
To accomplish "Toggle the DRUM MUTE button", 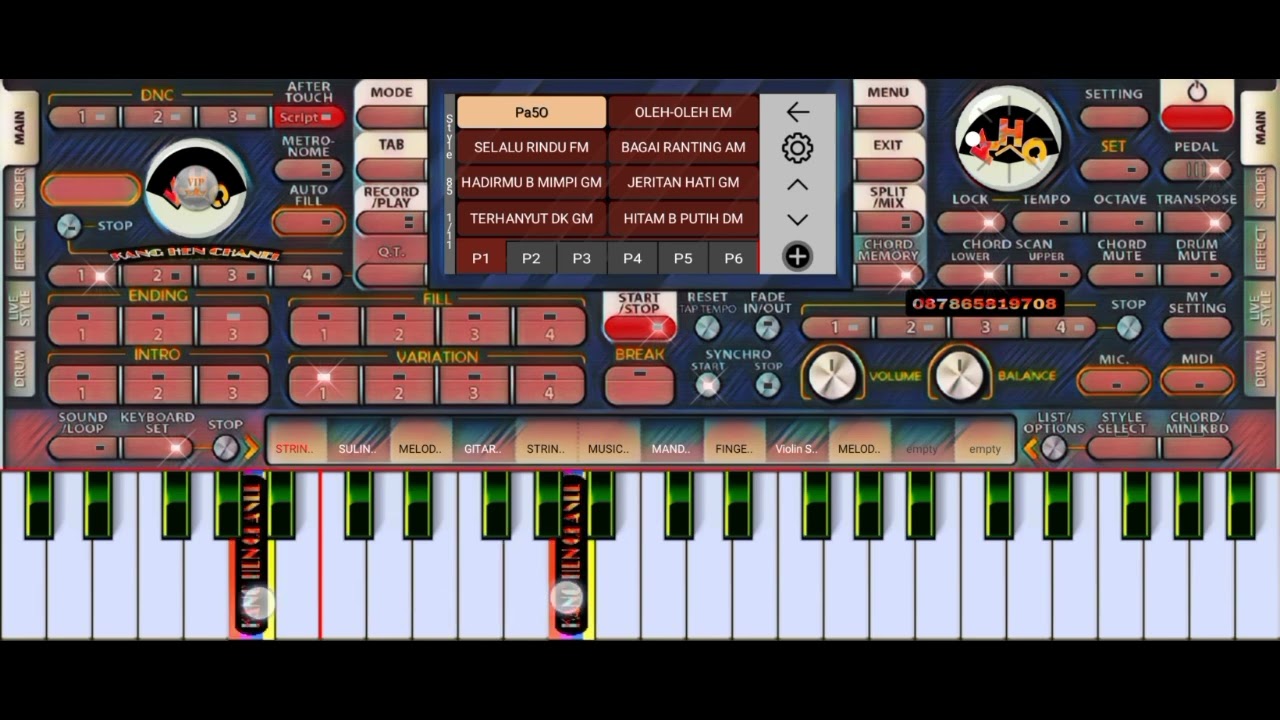I will (x=1197, y=274).
